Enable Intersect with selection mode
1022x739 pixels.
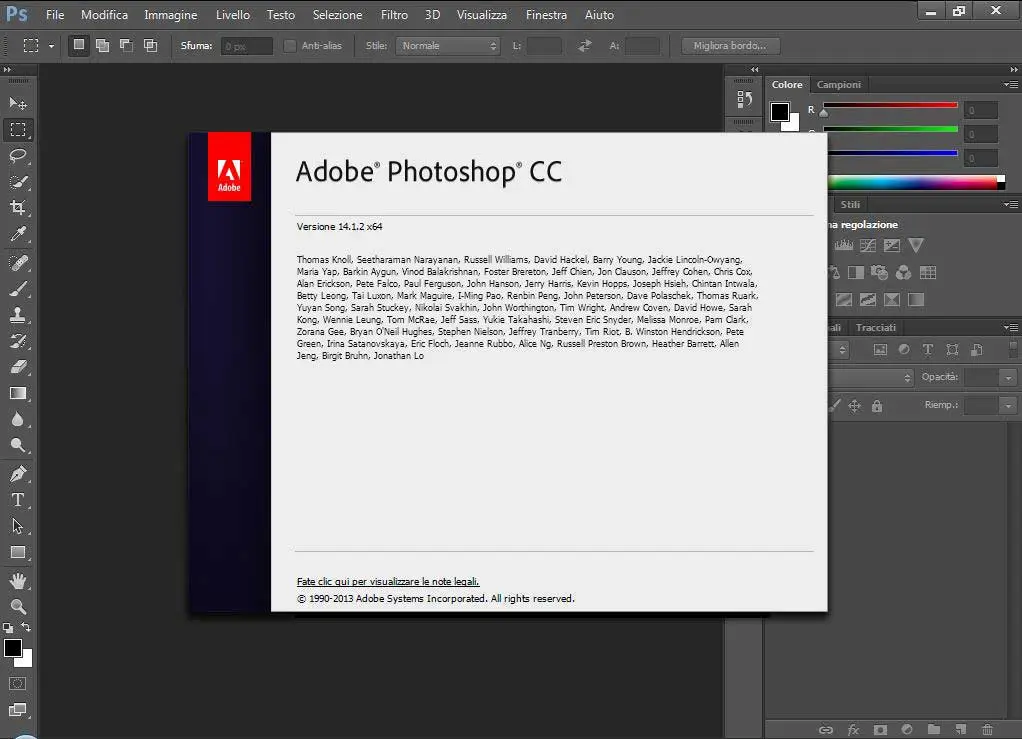pyautogui.click(x=151, y=45)
